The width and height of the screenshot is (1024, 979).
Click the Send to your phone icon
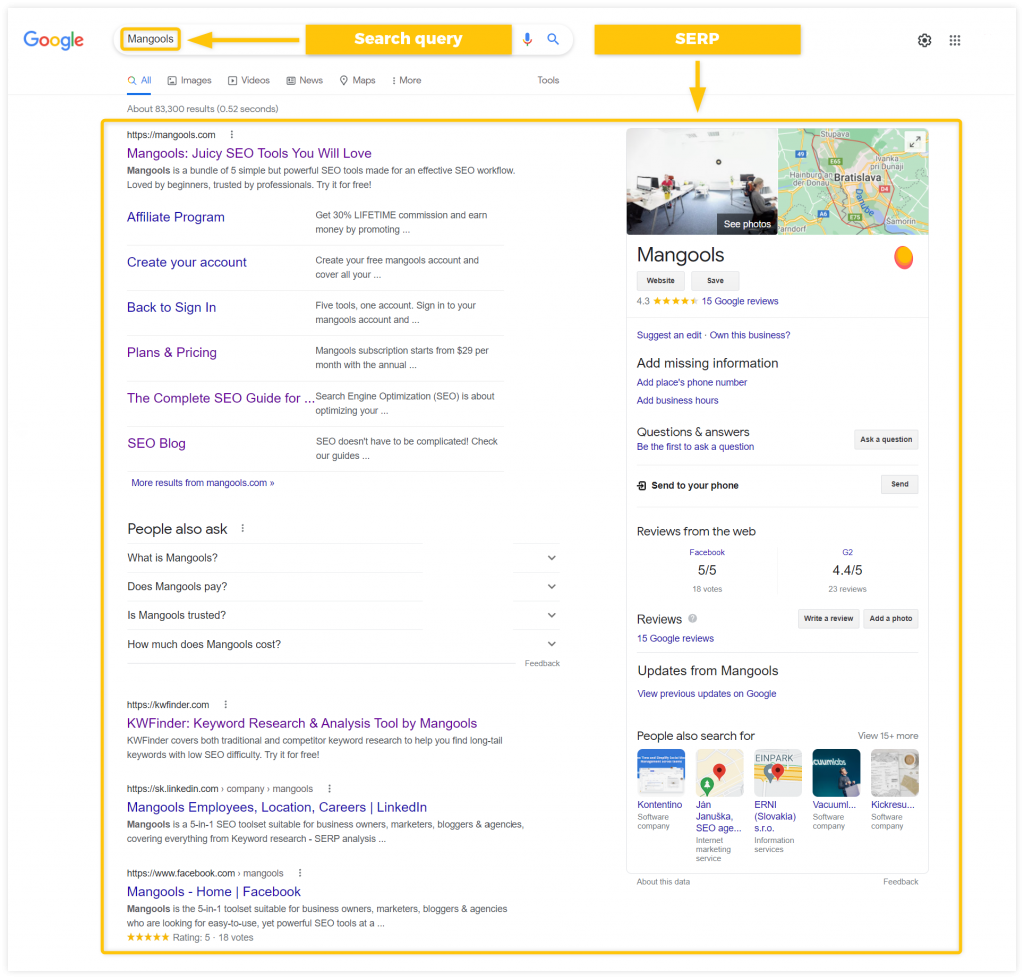pyautogui.click(x=640, y=484)
